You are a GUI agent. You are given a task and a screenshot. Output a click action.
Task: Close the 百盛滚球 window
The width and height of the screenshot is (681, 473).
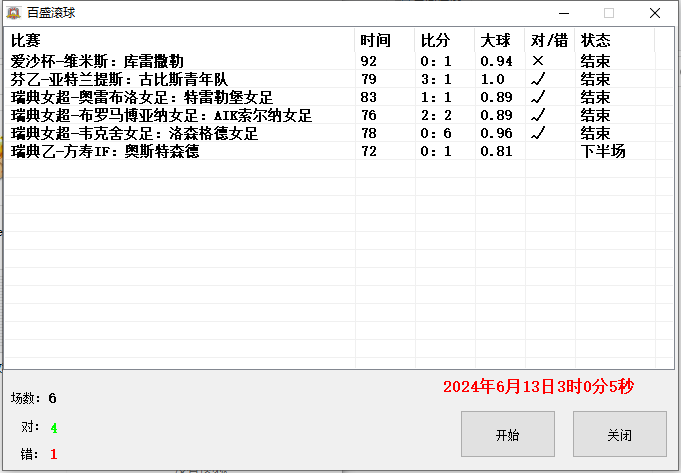pyautogui.click(x=655, y=13)
